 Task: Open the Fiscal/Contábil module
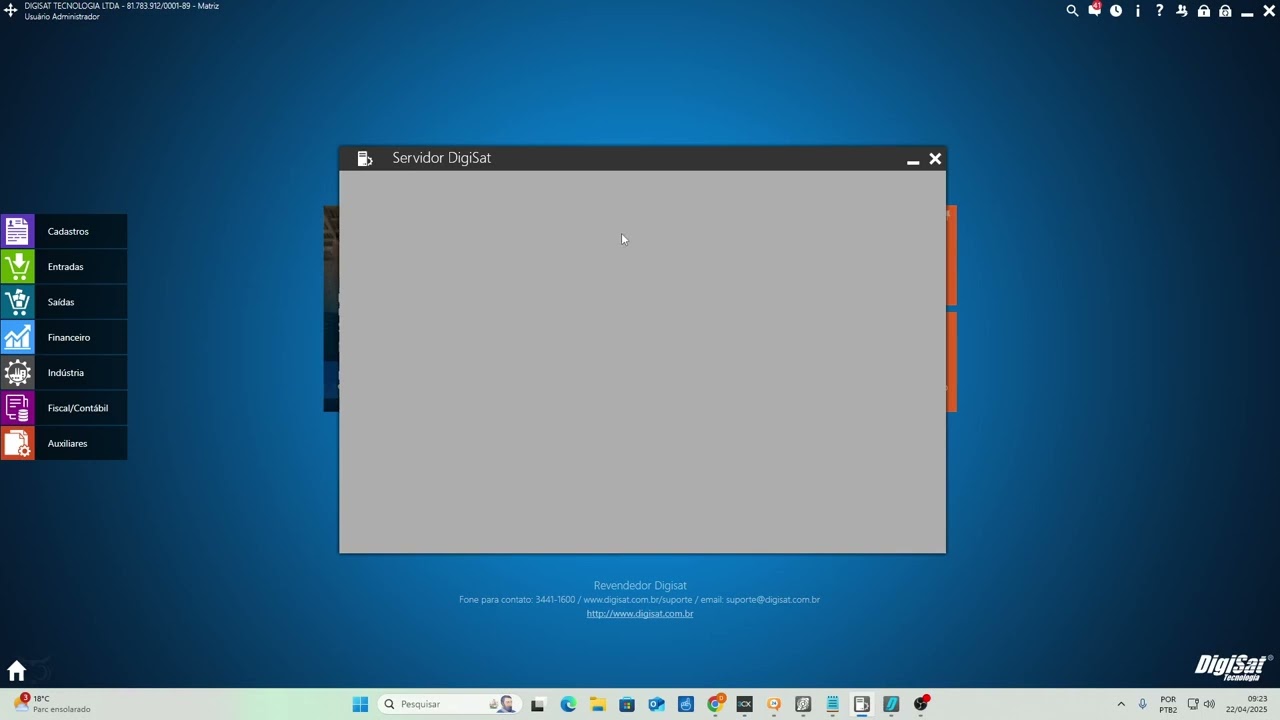[64, 408]
